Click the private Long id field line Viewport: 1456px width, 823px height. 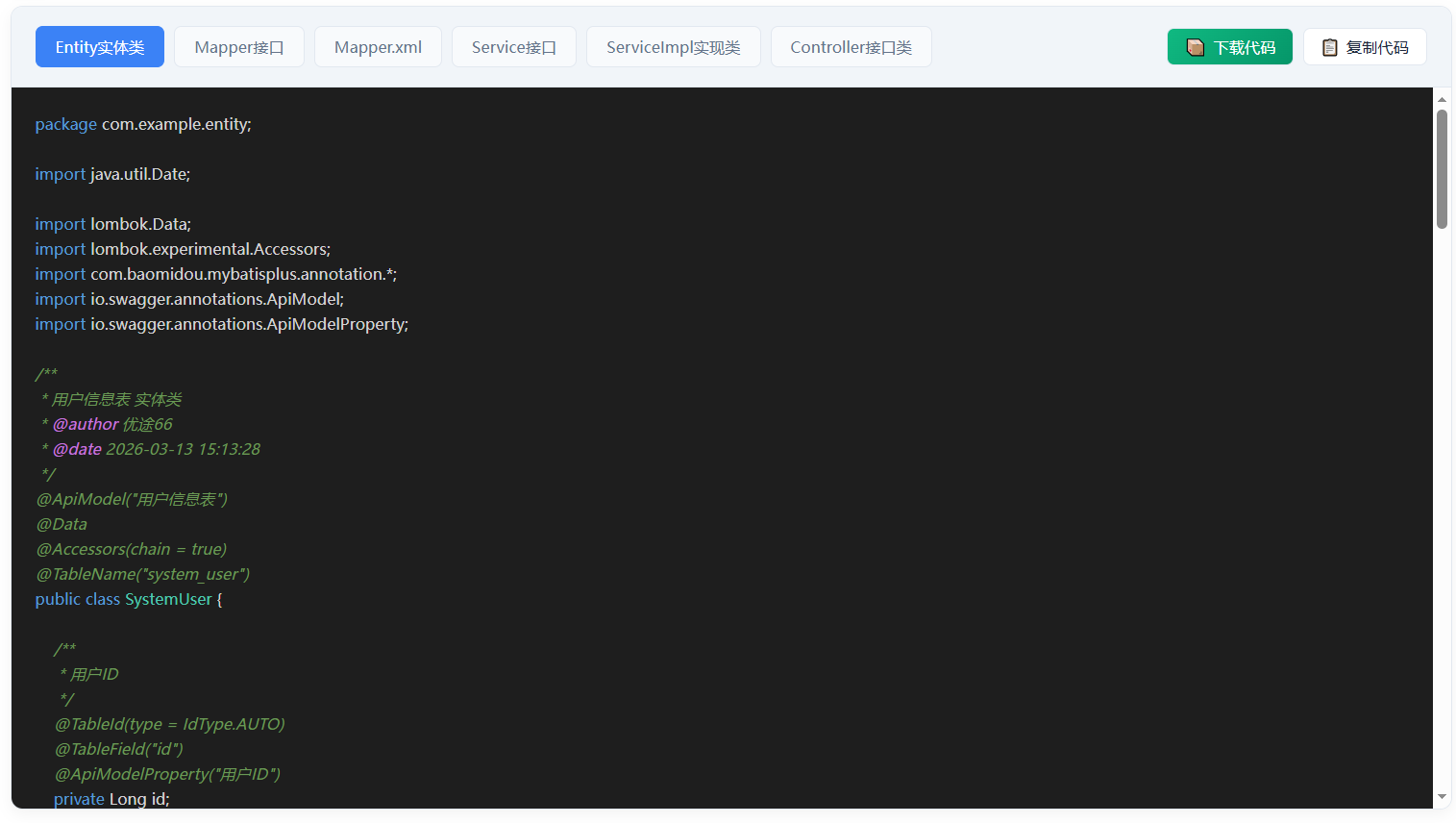tap(111, 799)
